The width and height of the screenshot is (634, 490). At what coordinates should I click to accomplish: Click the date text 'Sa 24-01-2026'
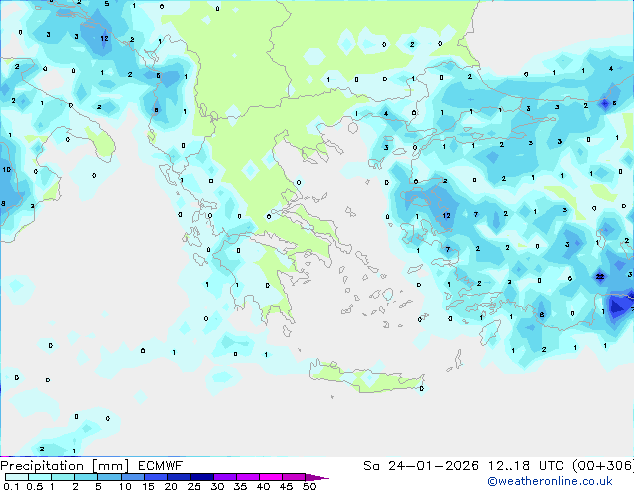[x=421, y=466]
